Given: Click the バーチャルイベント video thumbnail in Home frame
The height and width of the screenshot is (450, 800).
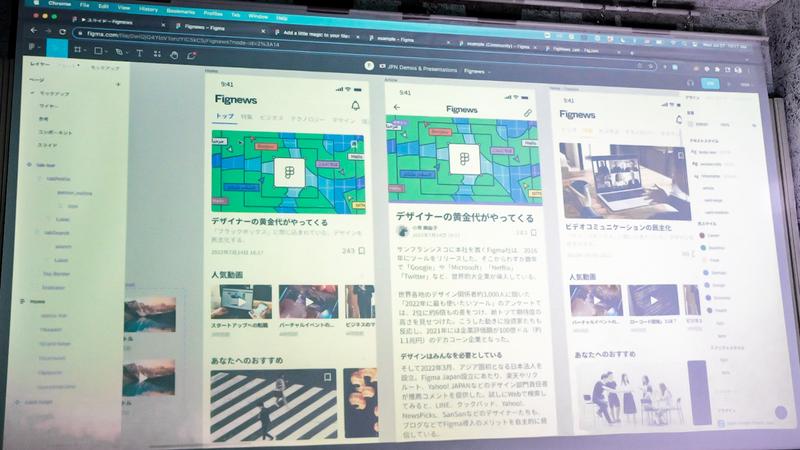Looking at the screenshot, I should pos(308,302).
